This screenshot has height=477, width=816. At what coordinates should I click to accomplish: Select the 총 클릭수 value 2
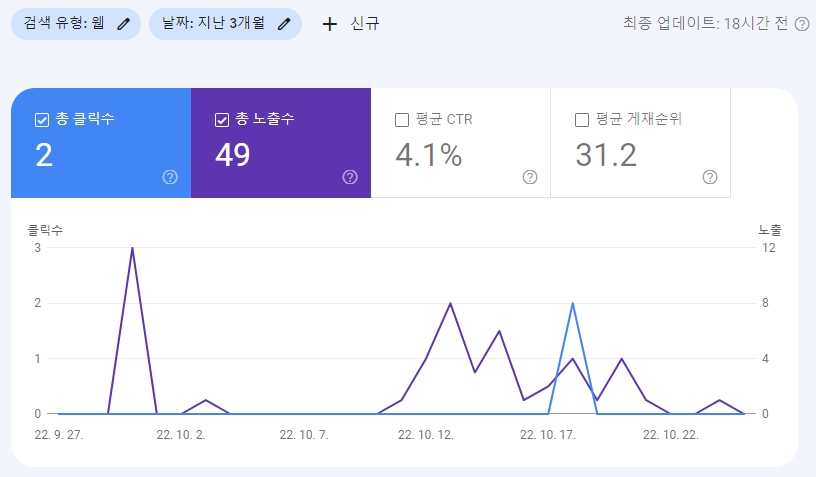tap(44, 155)
